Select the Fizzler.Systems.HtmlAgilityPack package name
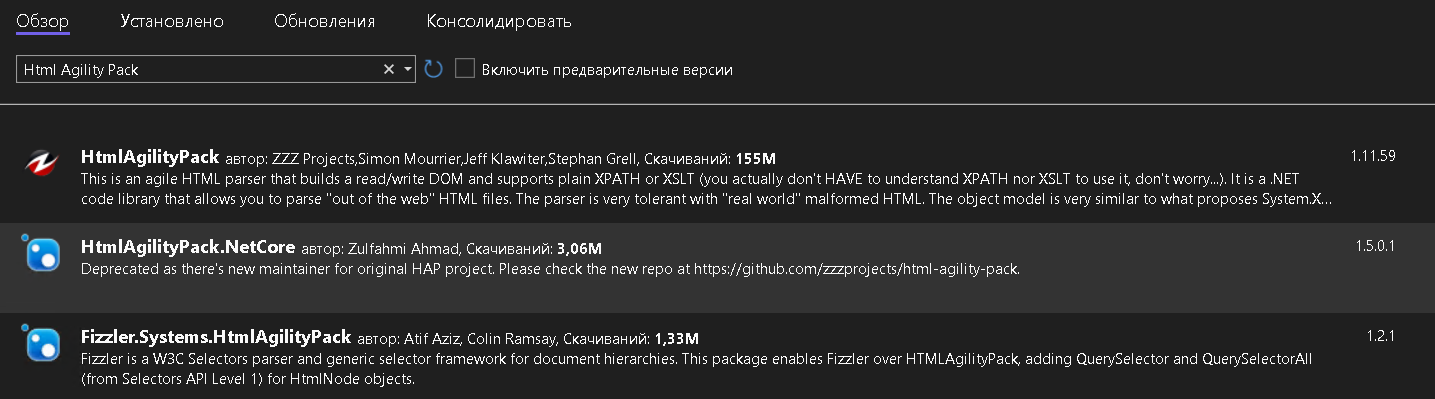The height and width of the screenshot is (399, 1435). (x=216, y=336)
